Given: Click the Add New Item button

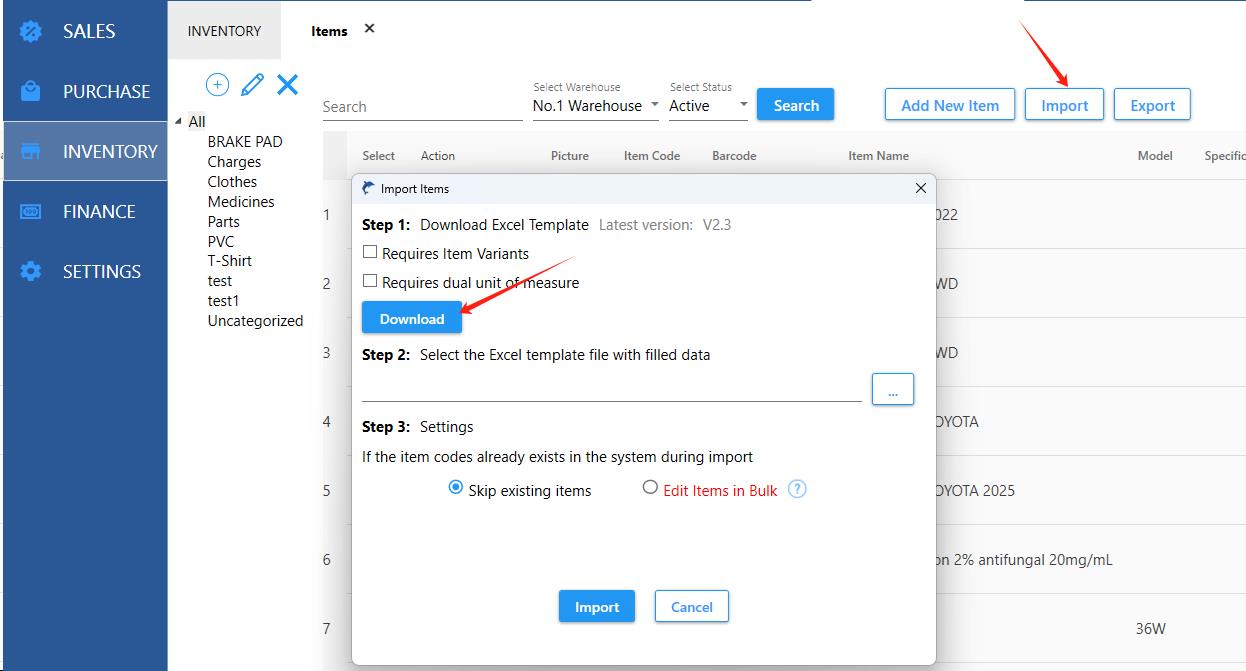Looking at the screenshot, I should [949, 105].
